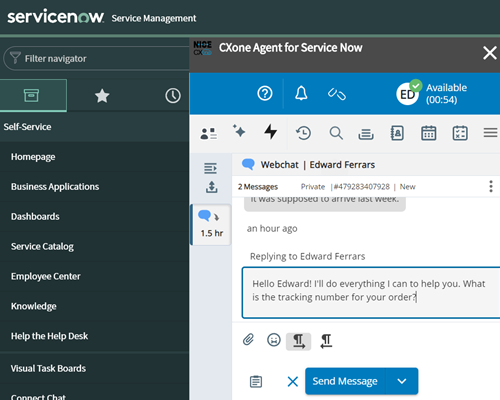The height and width of the screenshot is (400, 500).
Task: Switch to the Favorites star tab
Action: coord(102,96)
